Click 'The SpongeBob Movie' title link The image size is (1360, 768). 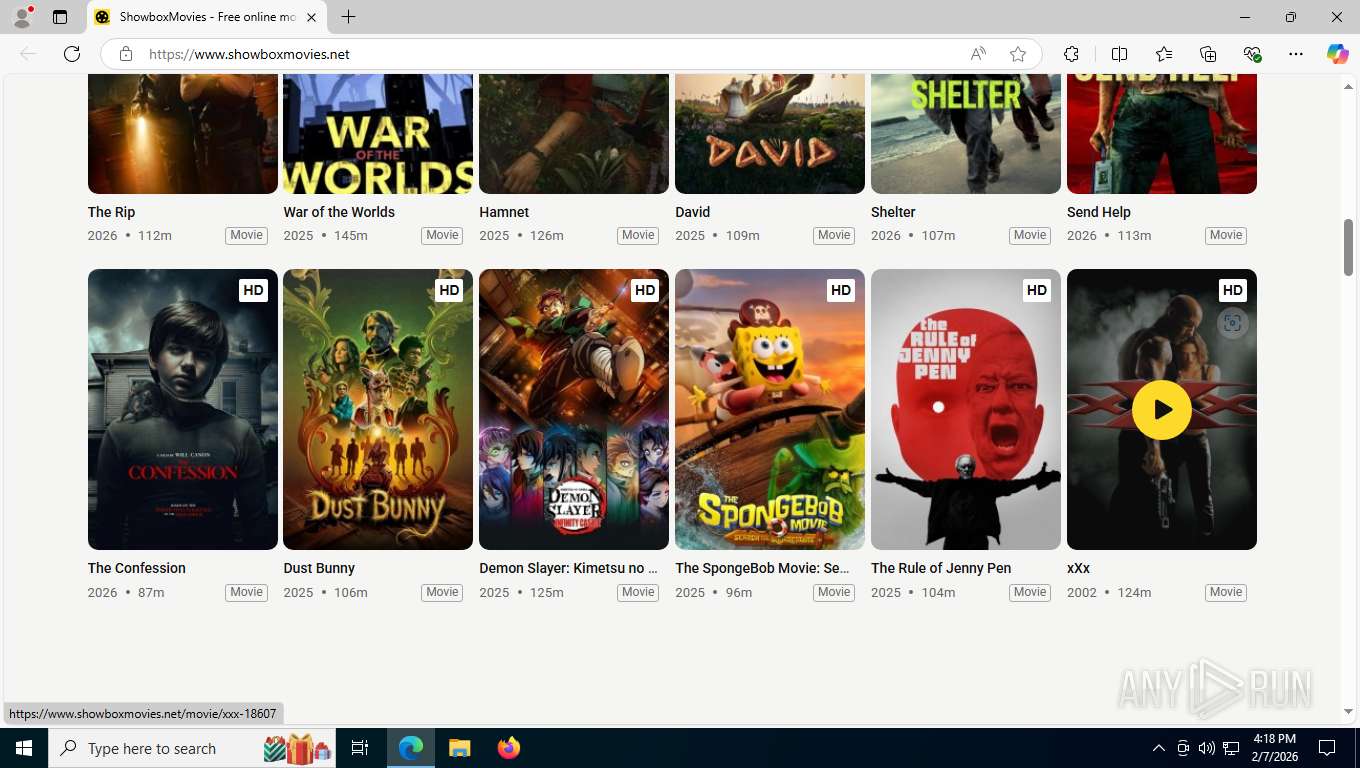(762, 568)
